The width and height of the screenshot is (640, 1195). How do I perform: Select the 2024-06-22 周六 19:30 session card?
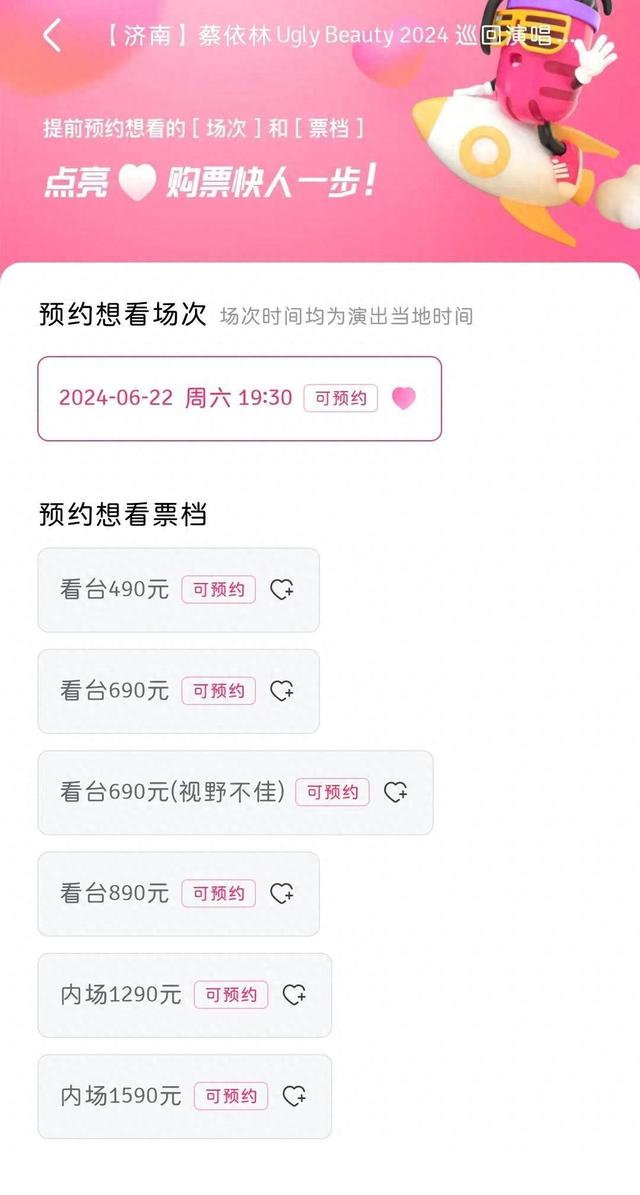(175, 398)
